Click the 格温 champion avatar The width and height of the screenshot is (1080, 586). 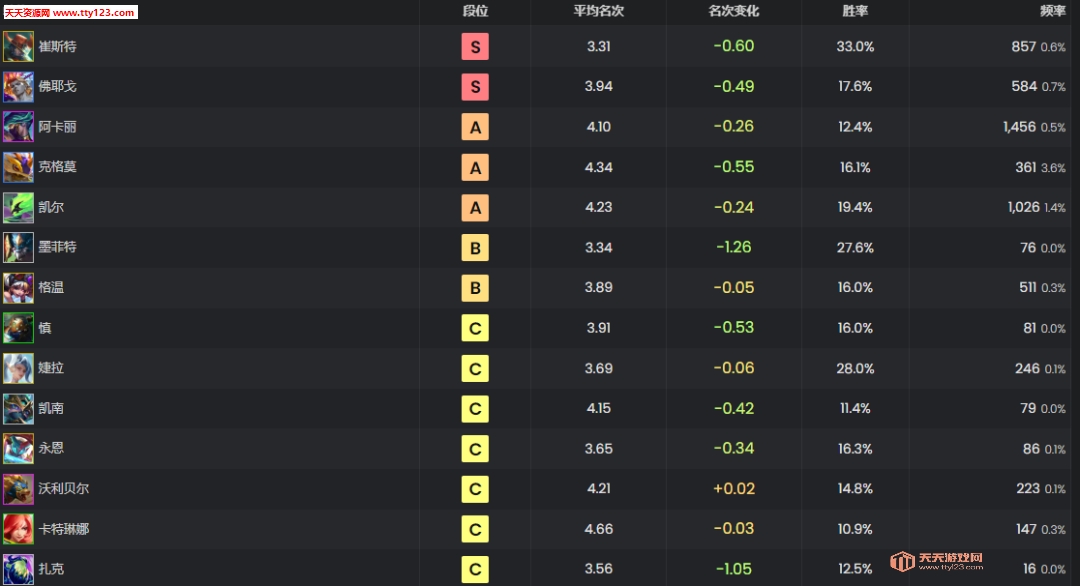coord(18,288)
